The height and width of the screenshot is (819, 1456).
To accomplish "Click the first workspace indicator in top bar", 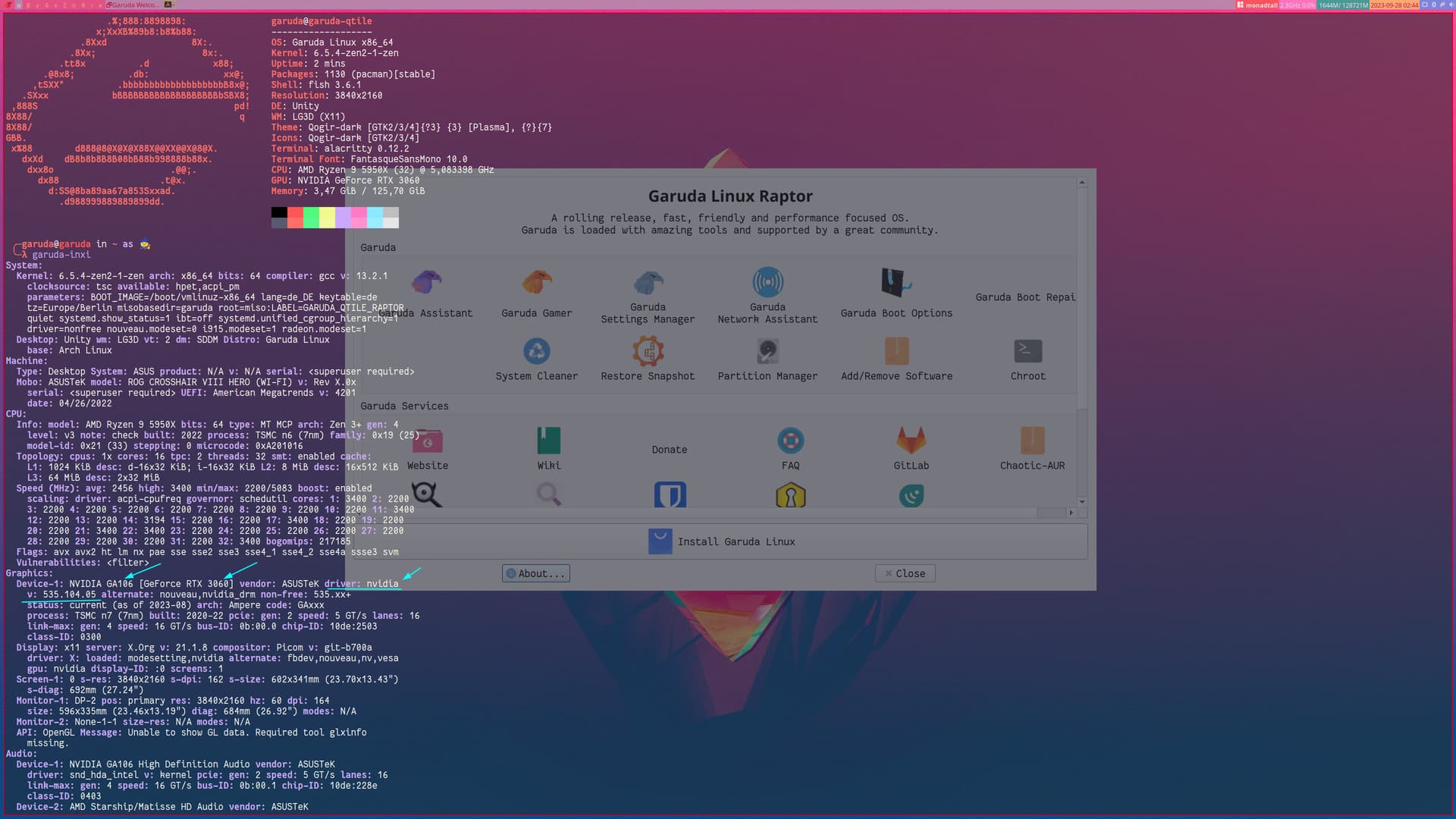I will pos(19,5).
